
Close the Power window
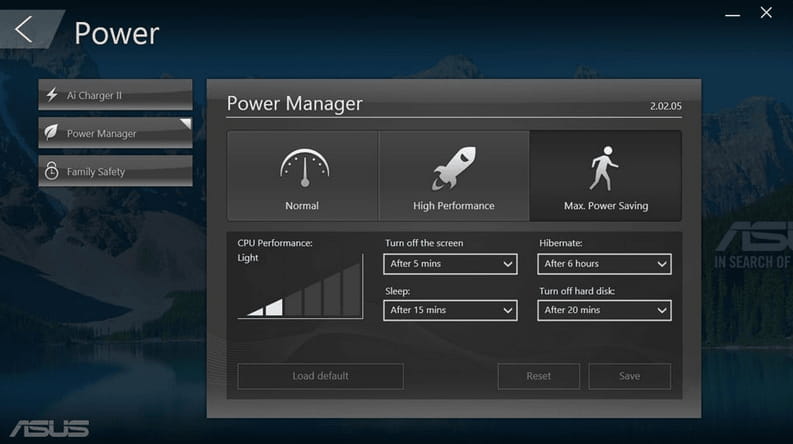coord(766,13)
